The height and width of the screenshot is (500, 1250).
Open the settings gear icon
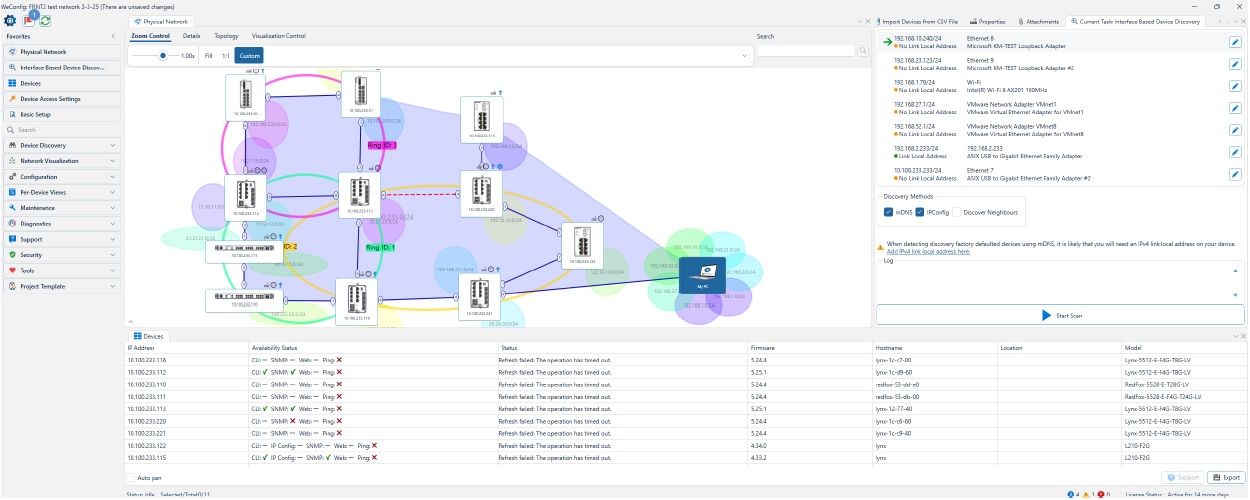click(9, 20)
